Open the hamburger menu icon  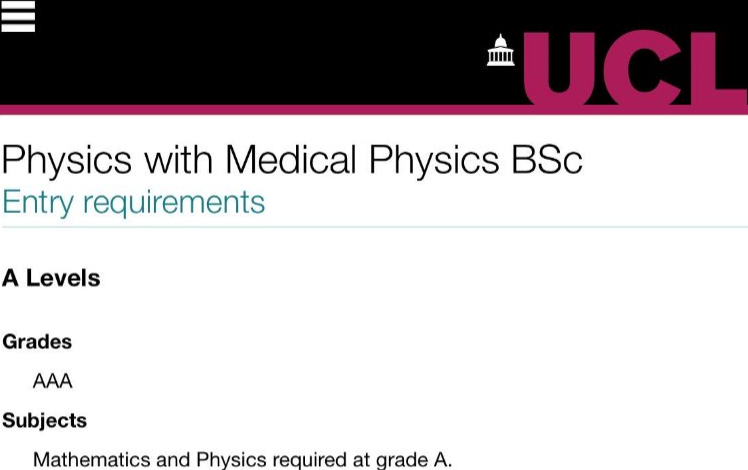pos(18,16)
